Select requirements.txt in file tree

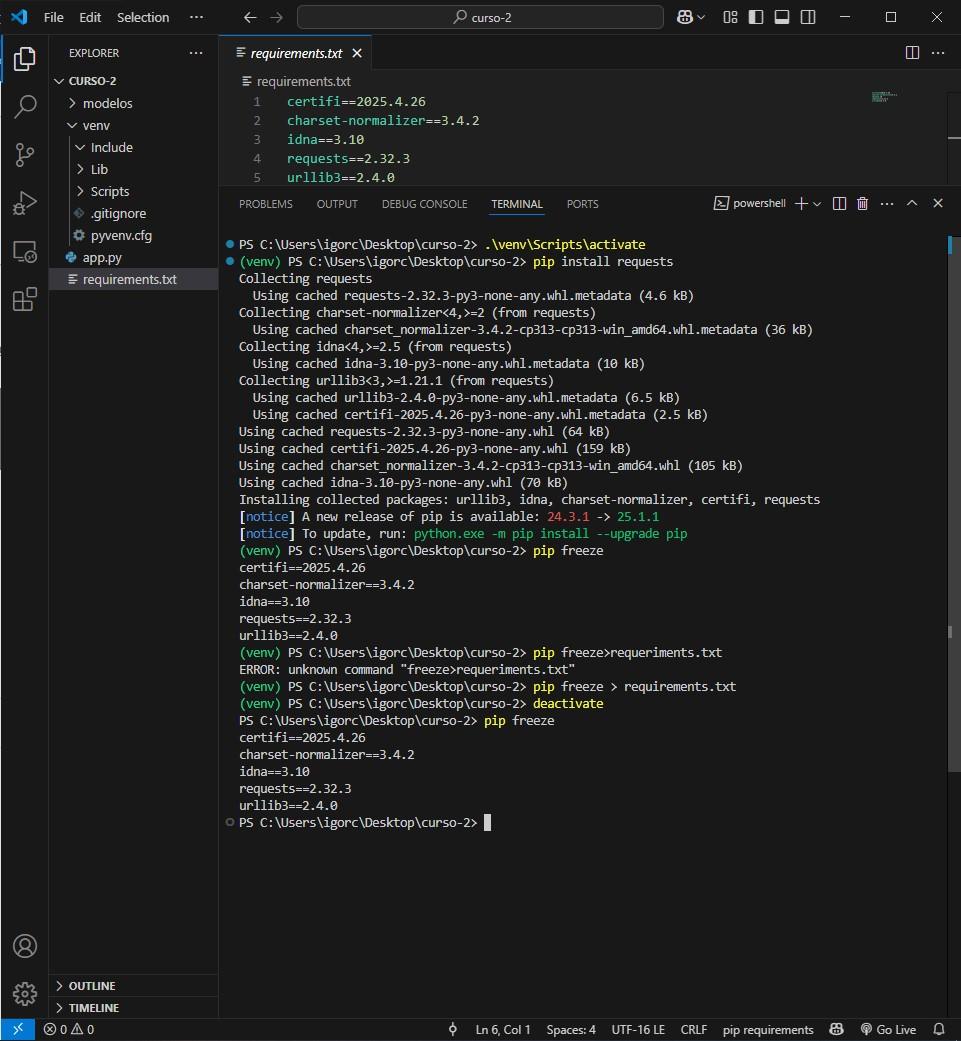pyautogui.click(x=134, y=280)
